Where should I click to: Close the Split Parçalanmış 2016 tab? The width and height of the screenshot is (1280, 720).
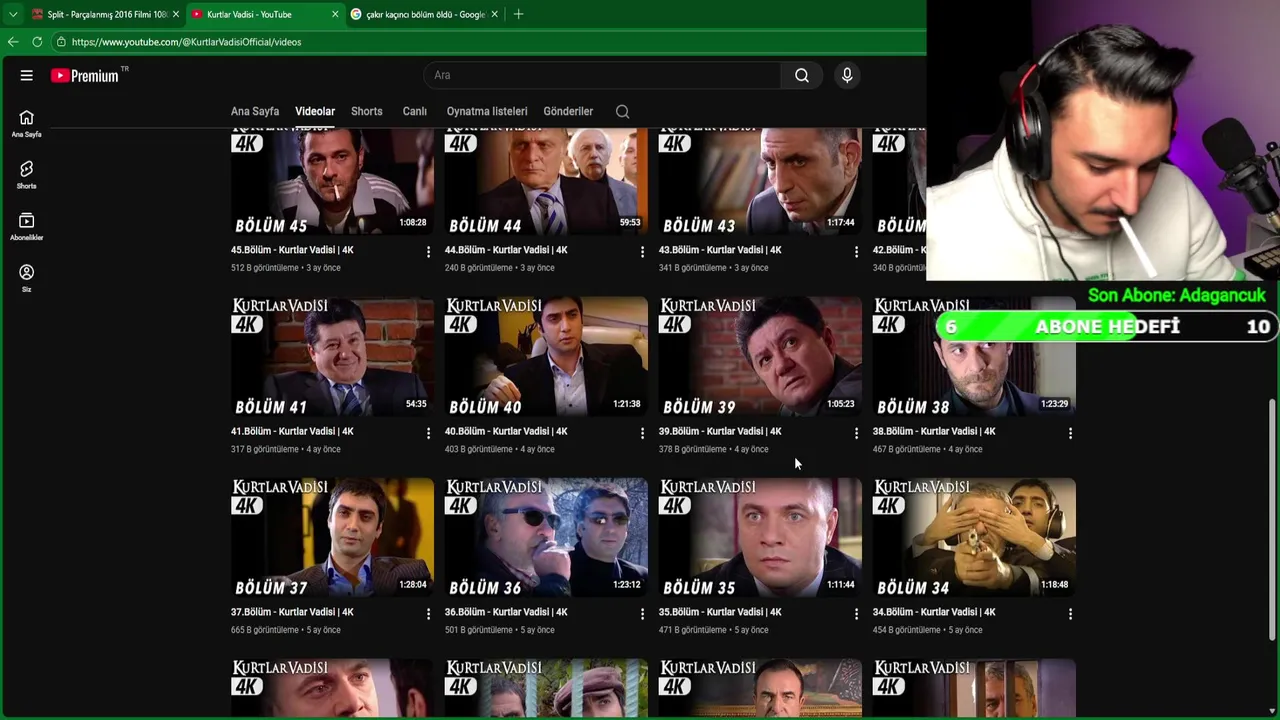pyautogui.click(x=176, y=14)
